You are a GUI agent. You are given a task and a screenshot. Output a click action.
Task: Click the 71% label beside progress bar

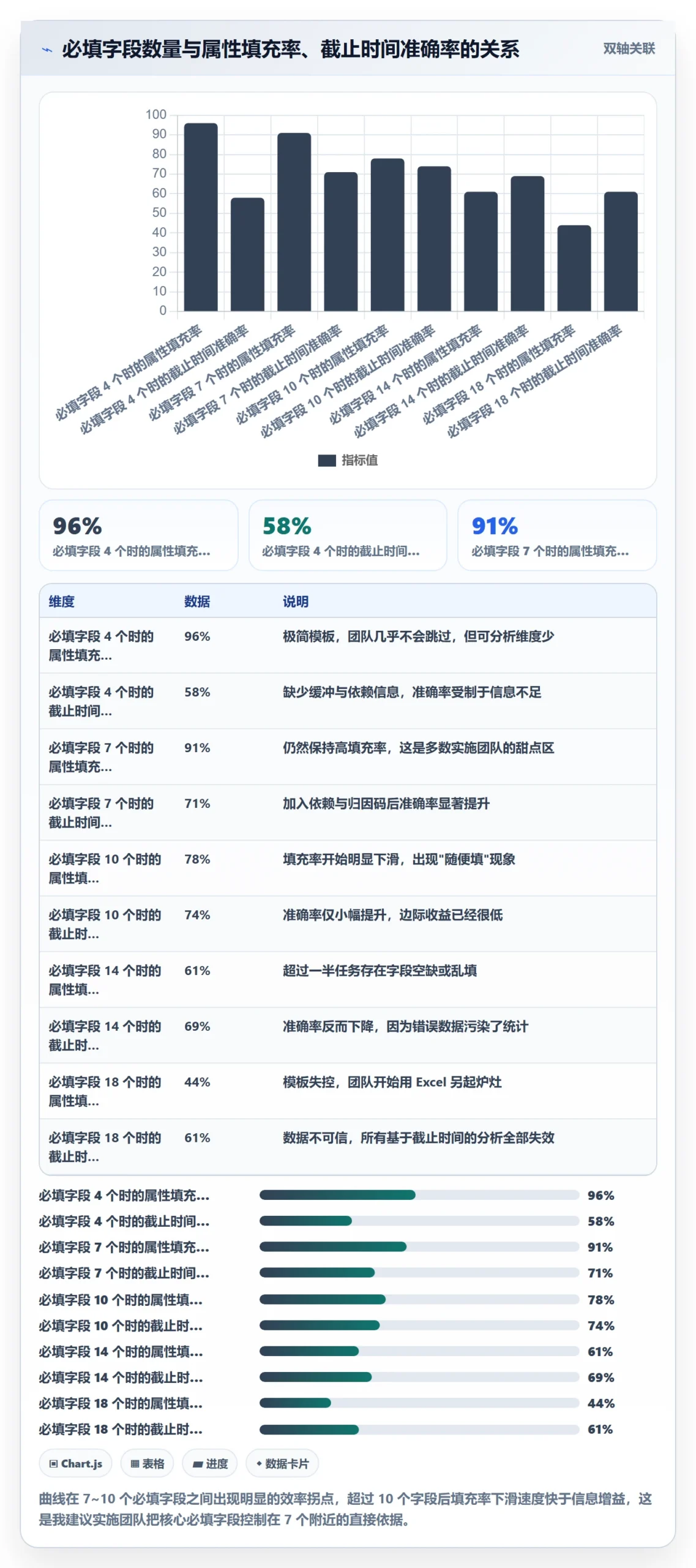pyautogui.click(x=600, y=1273)
